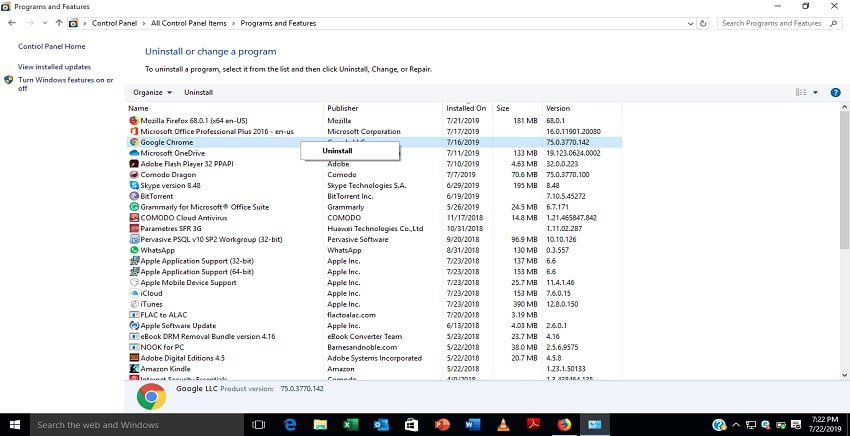This screenshot has height=436, width=850.
Task: Refresh the Programs and Features address bar
Action: [704, 23]
